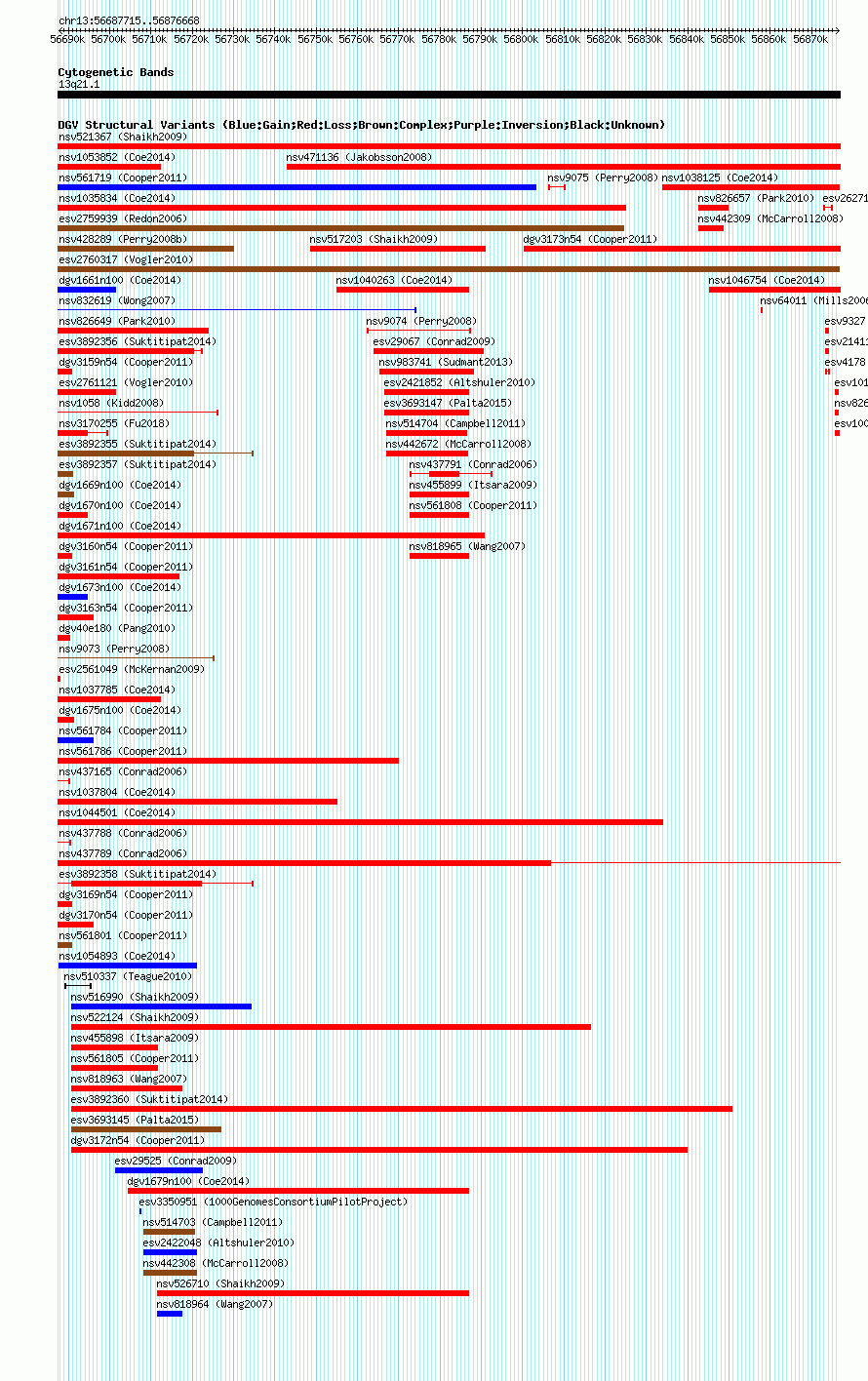
Task: Click the nsv437789 (Conrad2006) label
Action: 123,853
